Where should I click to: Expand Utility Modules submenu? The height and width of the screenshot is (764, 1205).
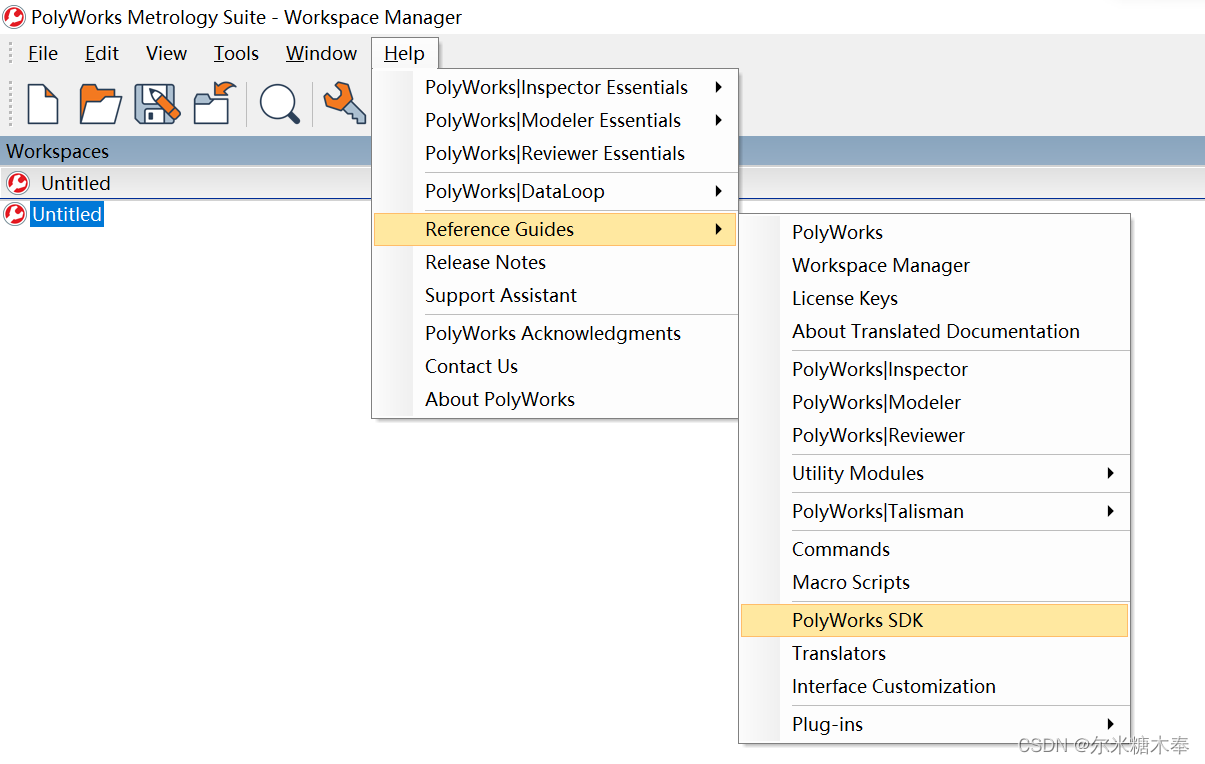coord(934,474)
